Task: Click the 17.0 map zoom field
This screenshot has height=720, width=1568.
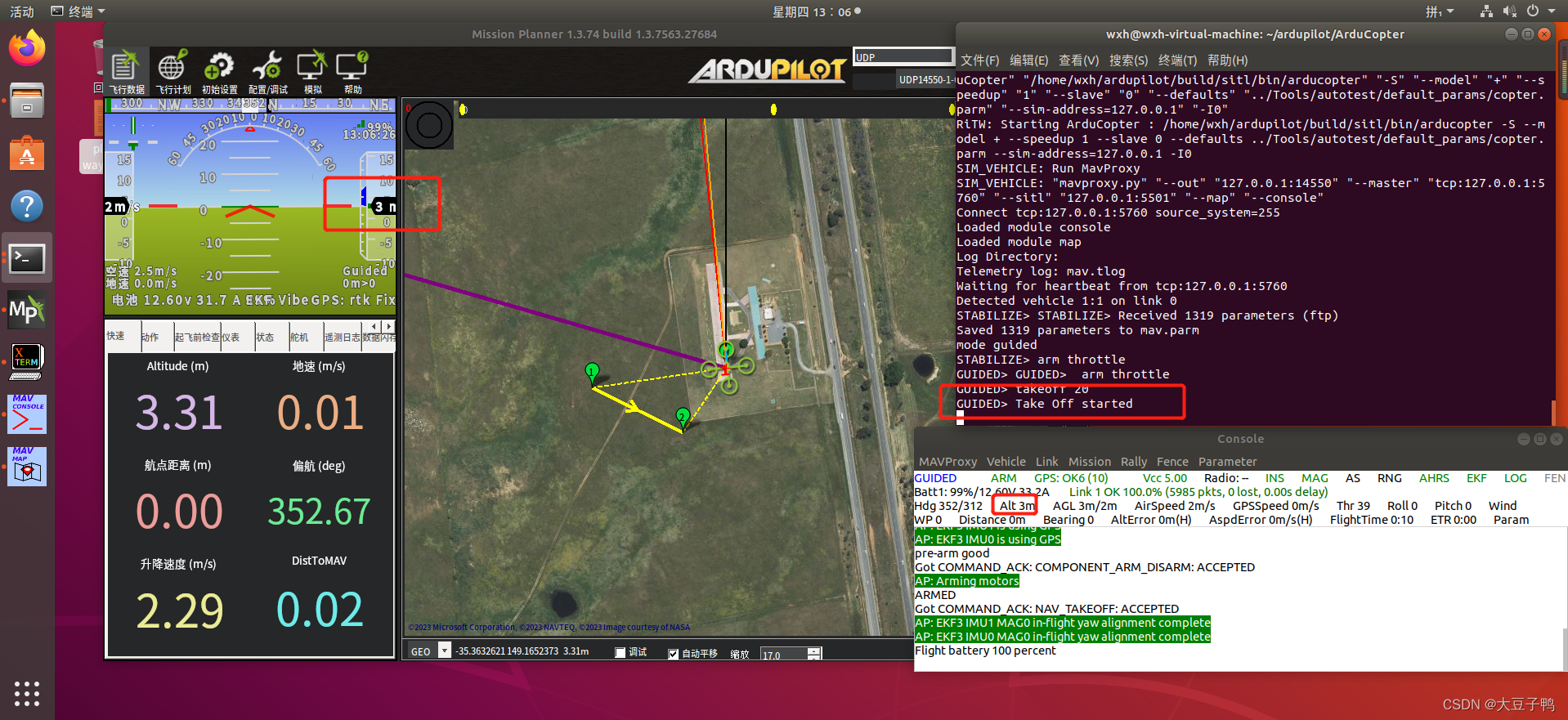Action: (x=784, y=655)
